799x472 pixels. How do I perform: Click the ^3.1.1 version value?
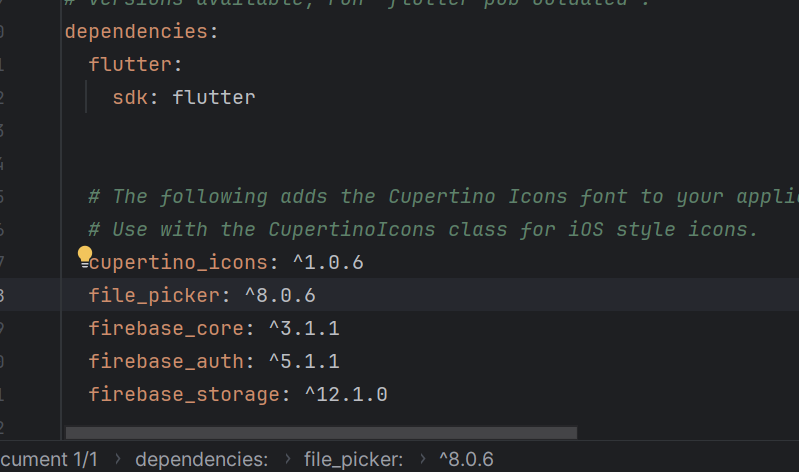pyautogui.click(x=304, y=328)
